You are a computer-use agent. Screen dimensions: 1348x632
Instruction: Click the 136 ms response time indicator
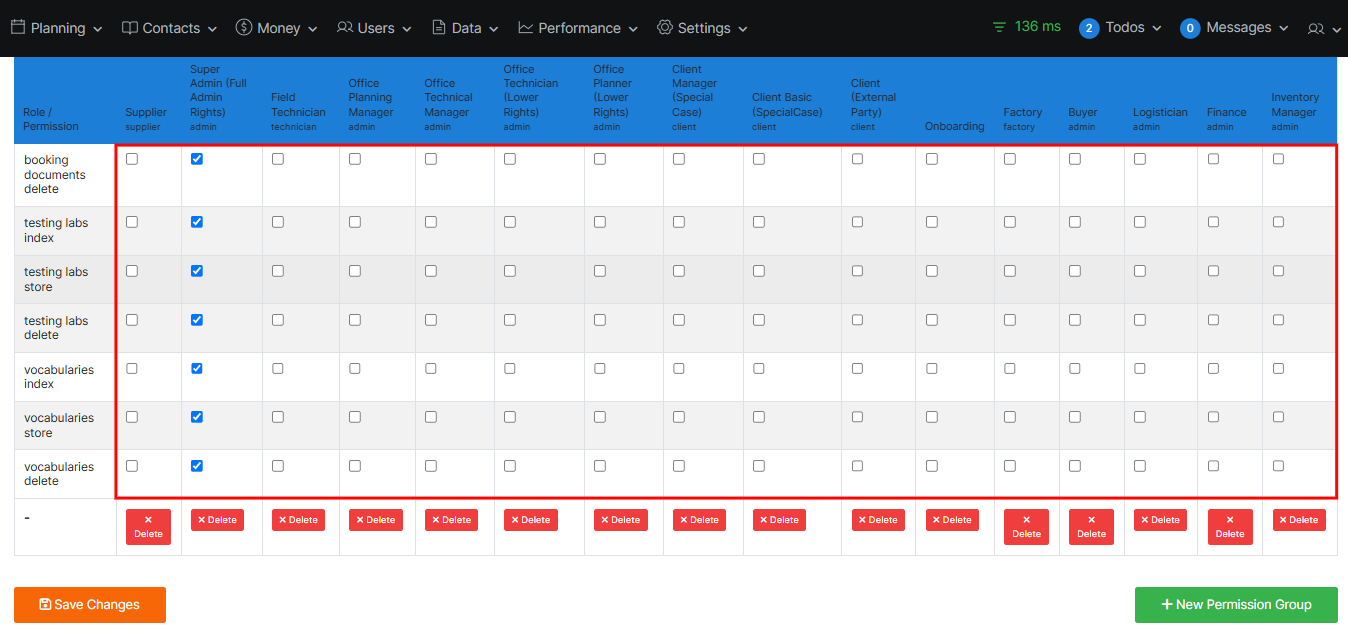tap(1027, 27)
